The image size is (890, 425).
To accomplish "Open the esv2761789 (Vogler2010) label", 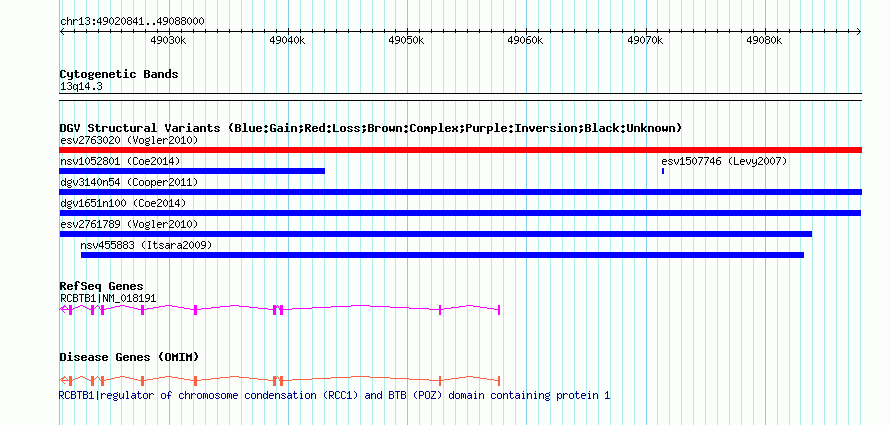I will (x=129, y=224).
